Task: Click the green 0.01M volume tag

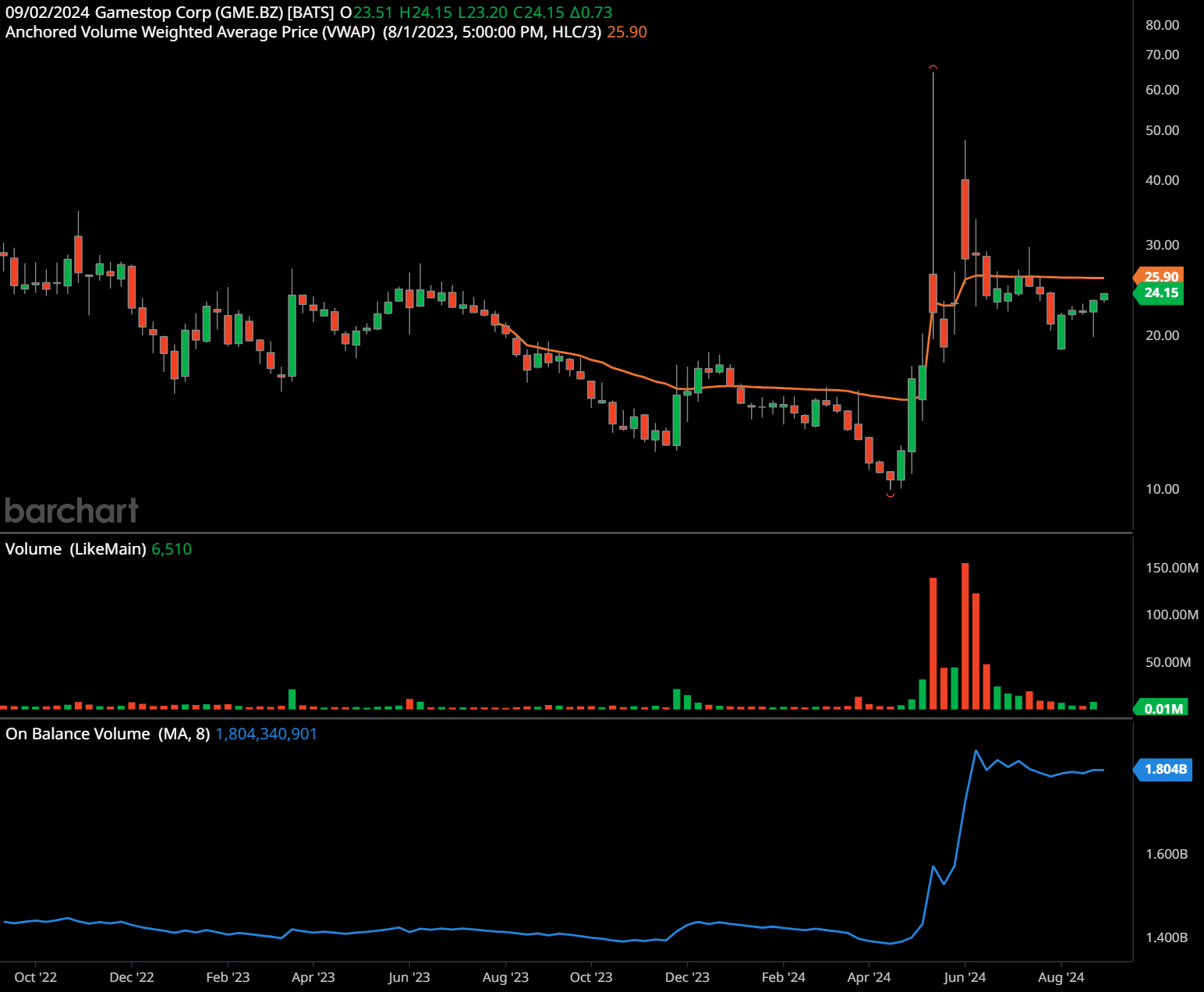Action: (1161, 708)
